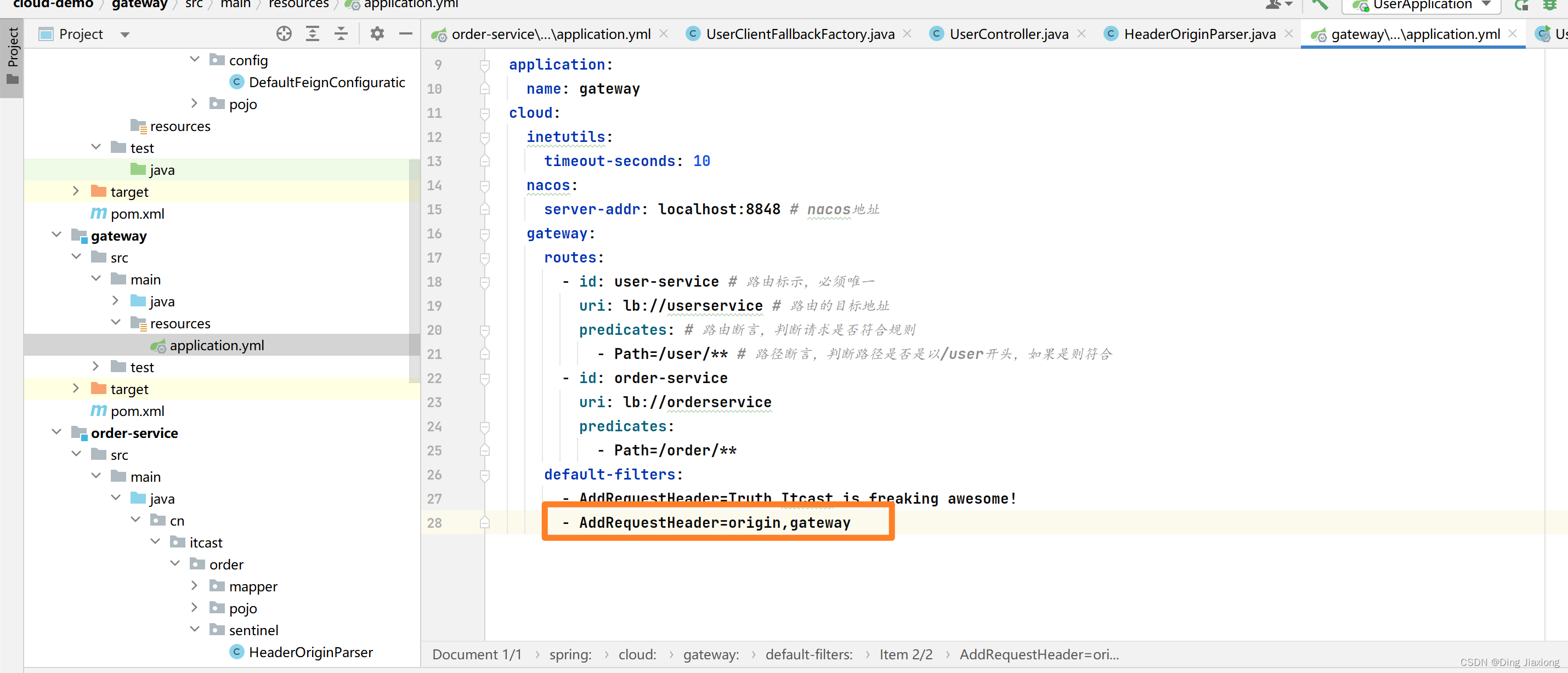The height and width of the screenshot is (673, 1568).
Task: Click the Collapse All icon in Project toolbar
Action: click(341, 34)
